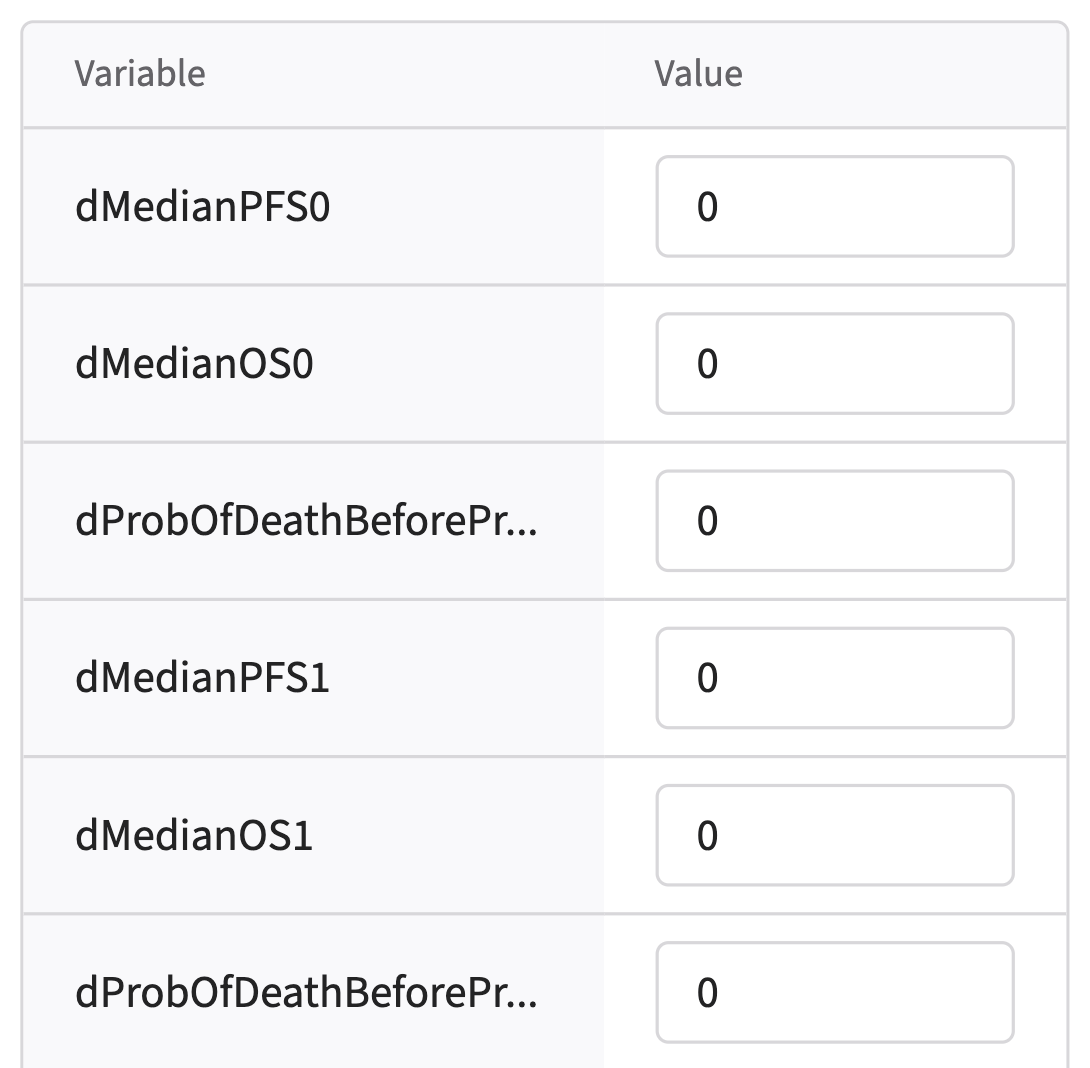Click the dMedianPFS0 value input field
1090x1068 pixels.
[835, 207]
